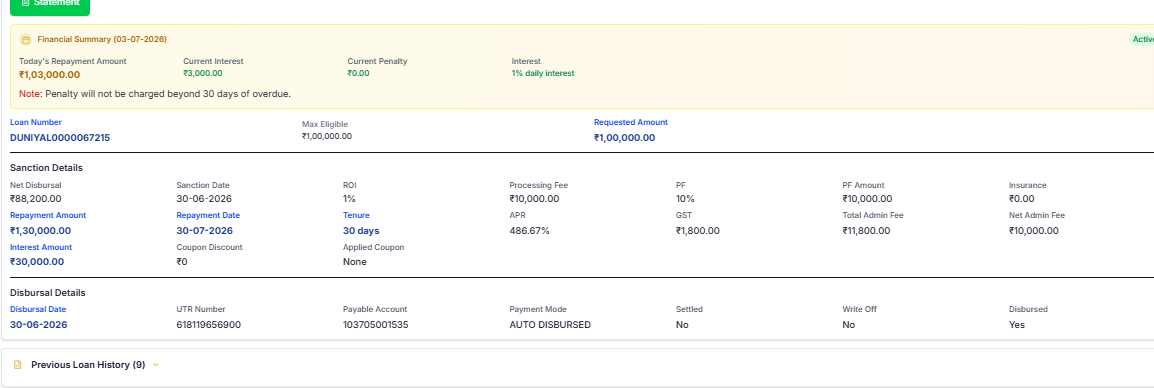This screenshot has width=1154, height=388.
Task: Click Settled value No
Action: click(682, 325)
